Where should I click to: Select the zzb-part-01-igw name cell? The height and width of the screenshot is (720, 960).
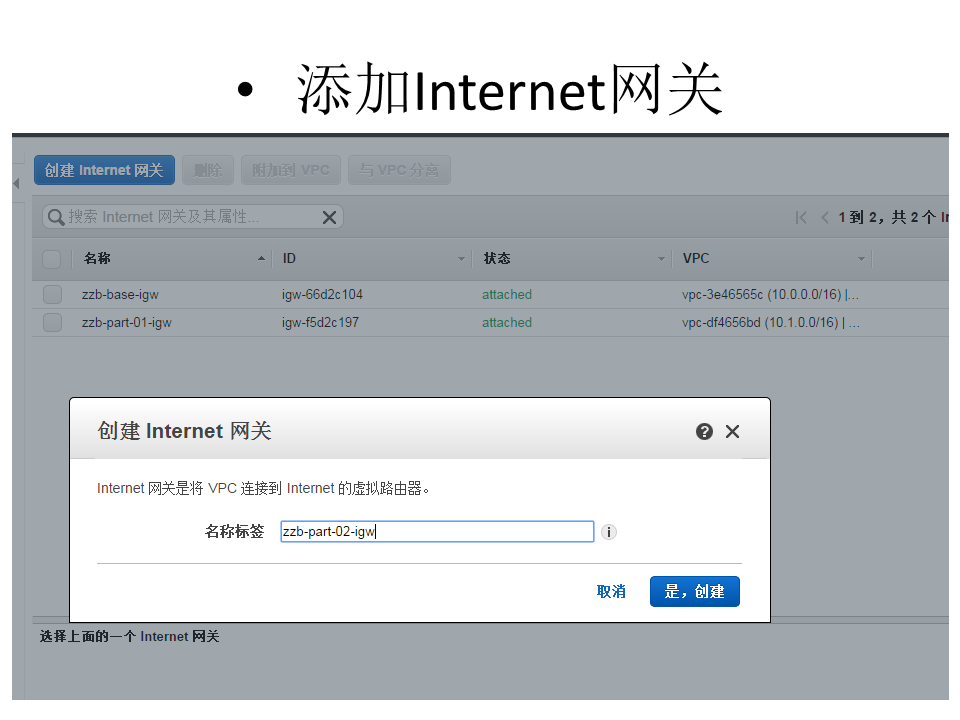click(x=127, y=323)
